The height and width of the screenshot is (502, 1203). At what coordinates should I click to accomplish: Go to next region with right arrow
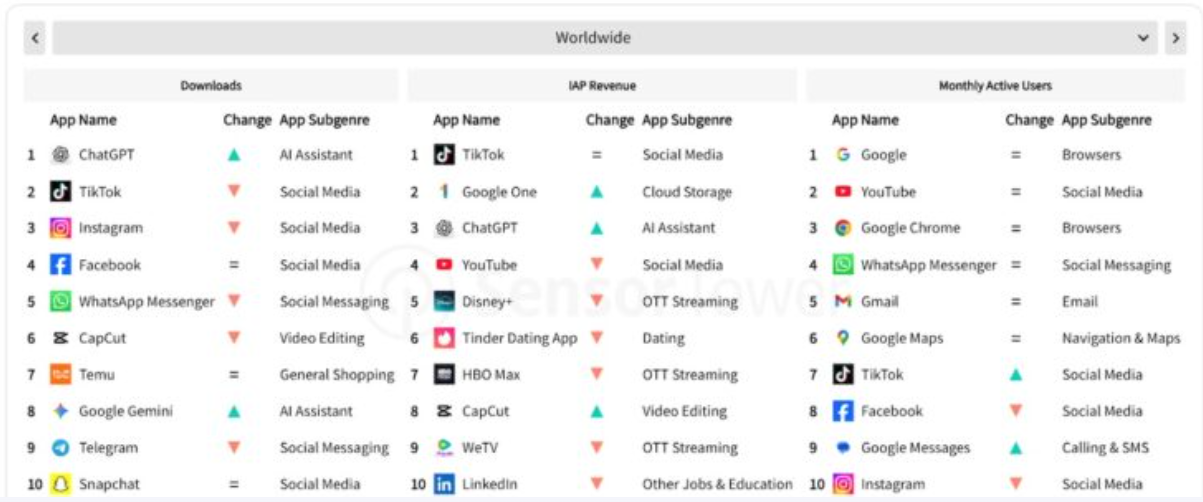coord(1175,38)
